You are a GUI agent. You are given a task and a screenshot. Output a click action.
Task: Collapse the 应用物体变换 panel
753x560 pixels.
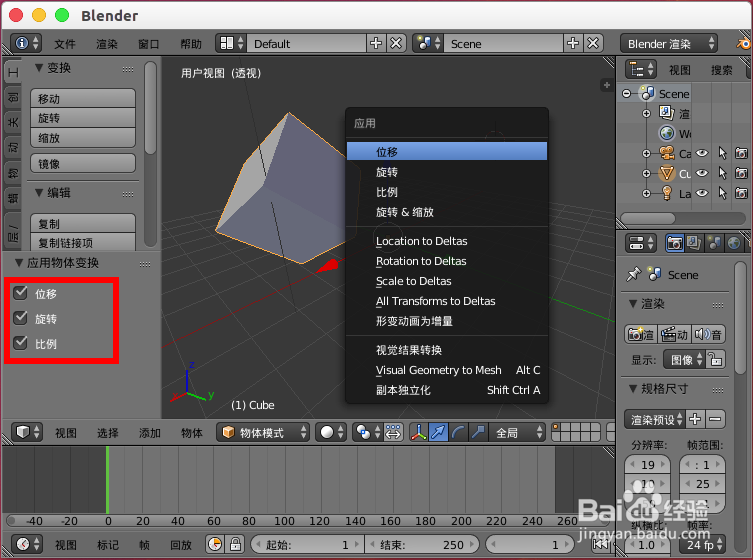coord(19,263)
